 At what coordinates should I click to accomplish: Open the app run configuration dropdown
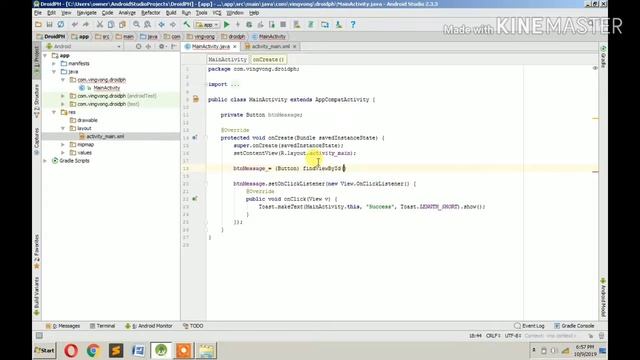click(x=207, y=25)
